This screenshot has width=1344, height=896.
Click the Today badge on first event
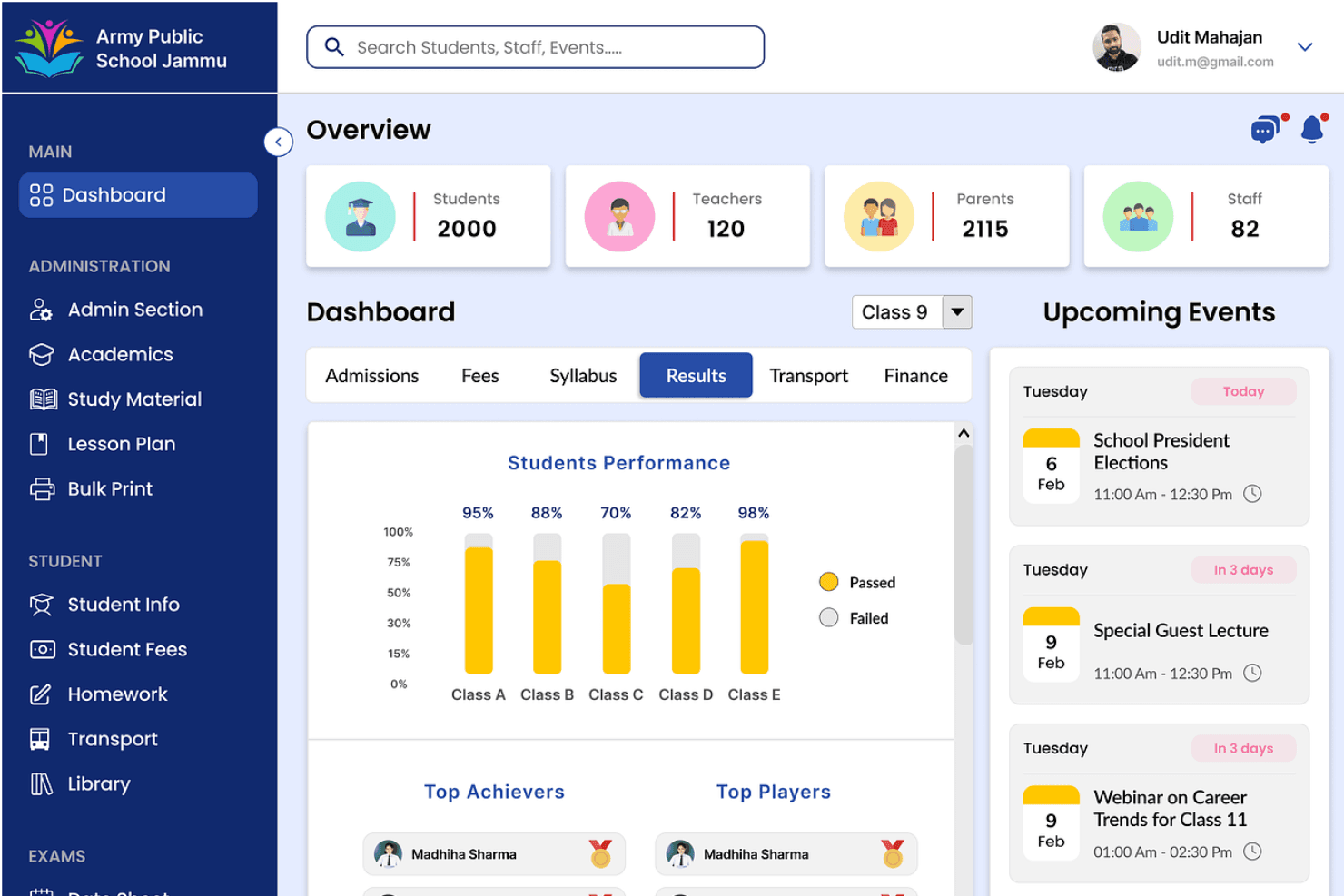(x=1243, y=391)
